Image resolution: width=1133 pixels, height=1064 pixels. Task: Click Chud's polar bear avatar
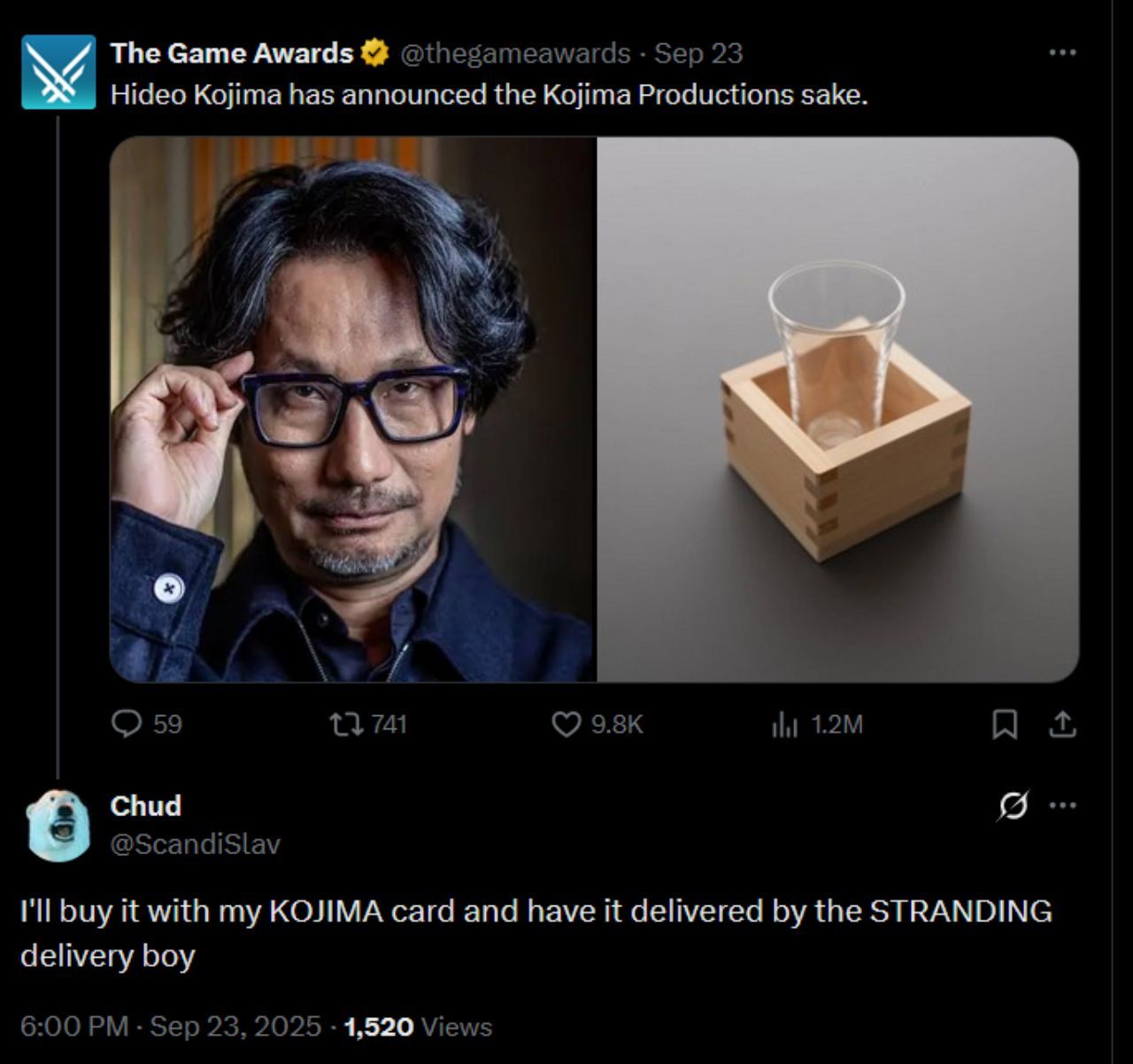coord(58,825)
